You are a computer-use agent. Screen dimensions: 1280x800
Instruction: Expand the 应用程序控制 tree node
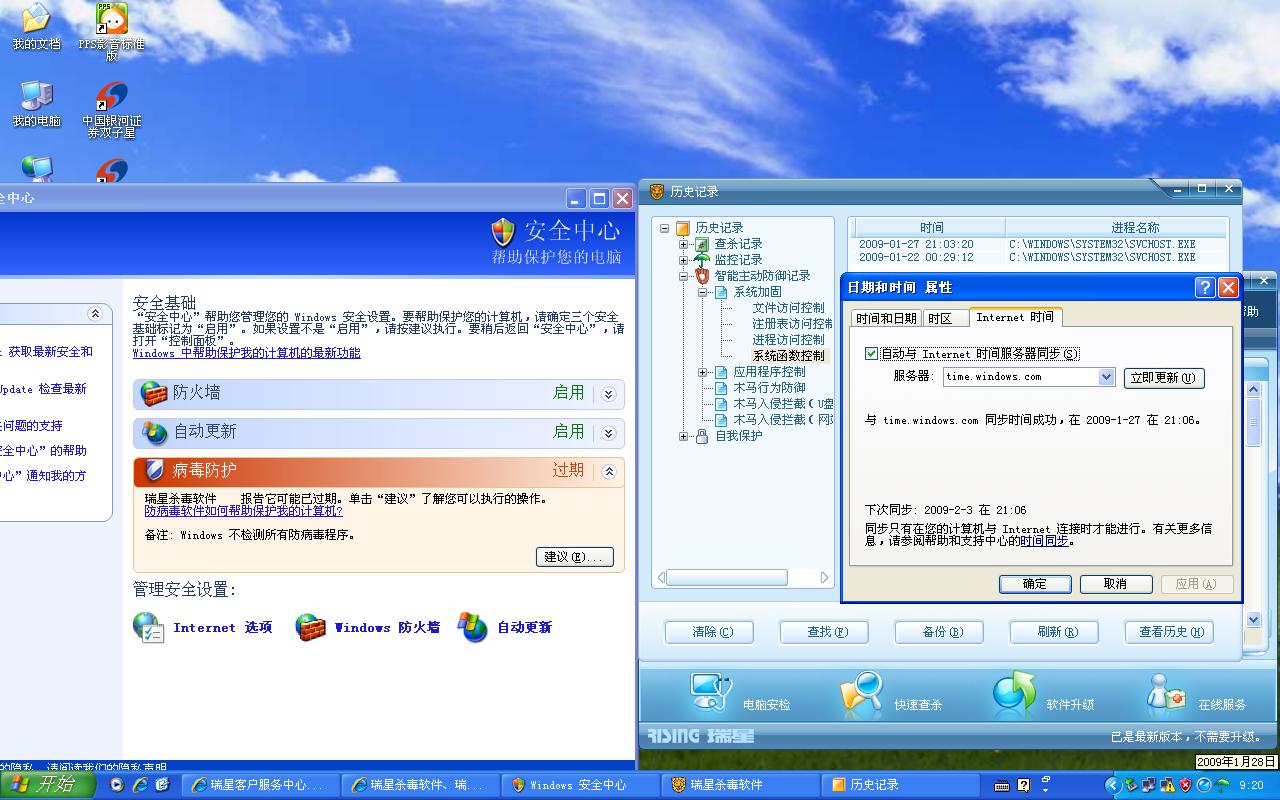703,372
